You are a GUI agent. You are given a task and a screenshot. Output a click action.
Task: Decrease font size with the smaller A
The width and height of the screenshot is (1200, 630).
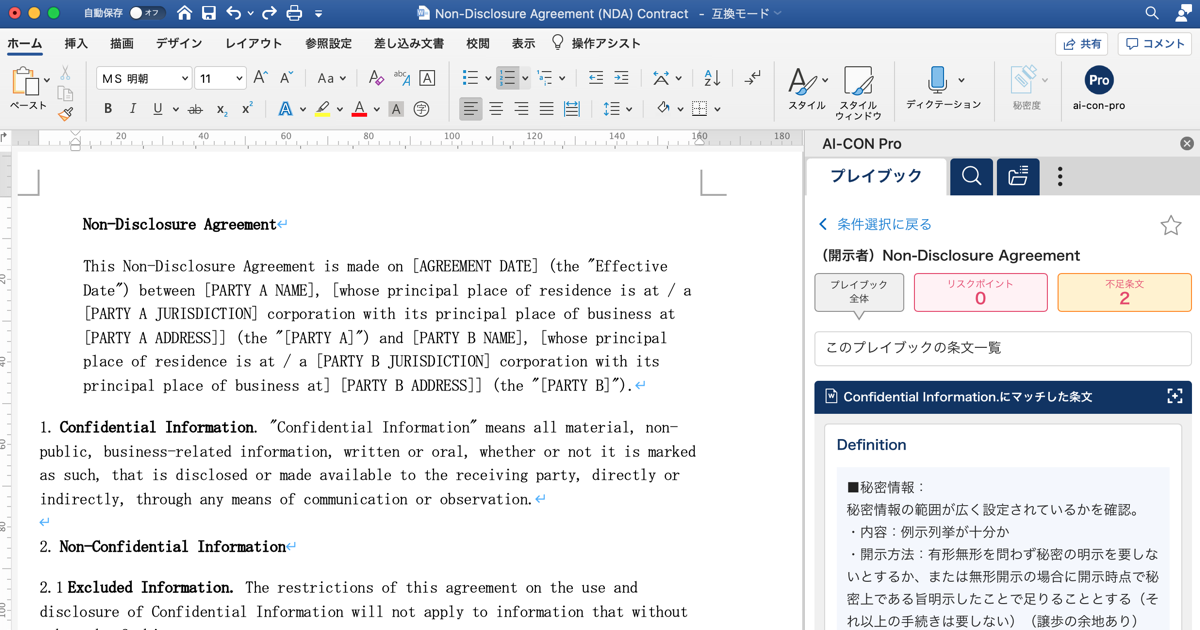tap(286, 78)
